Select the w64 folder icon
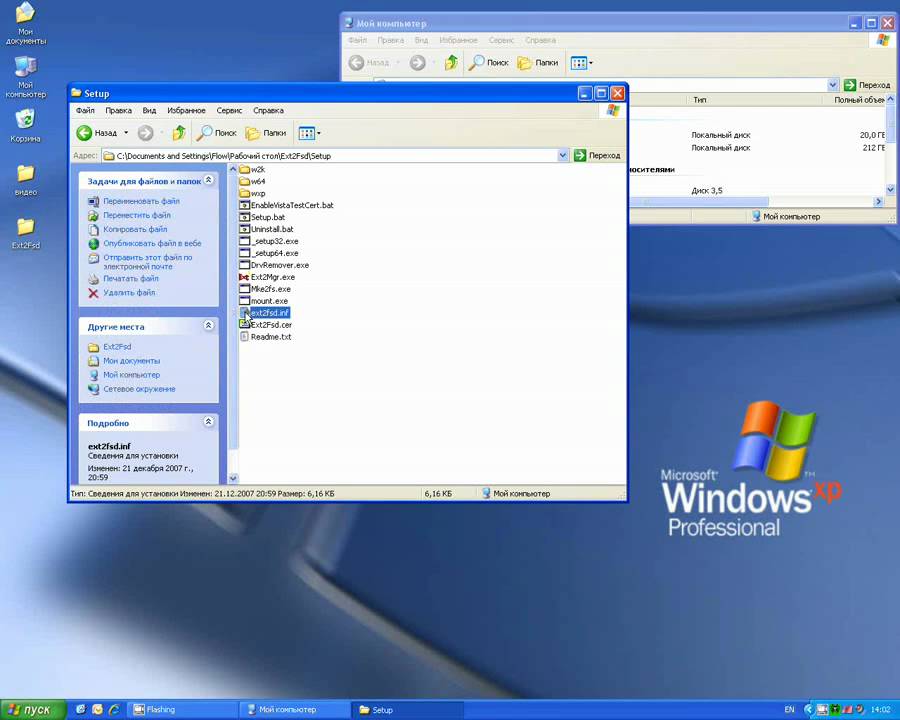 point(245,181)
